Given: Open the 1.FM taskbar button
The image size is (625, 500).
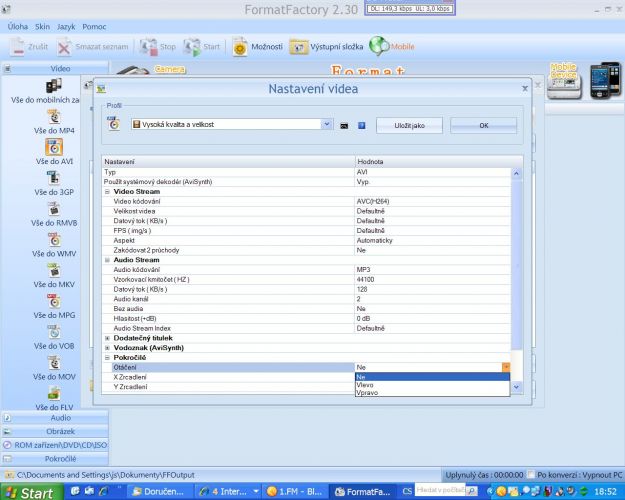Looking at the screenshot, I should pos(295,492).
